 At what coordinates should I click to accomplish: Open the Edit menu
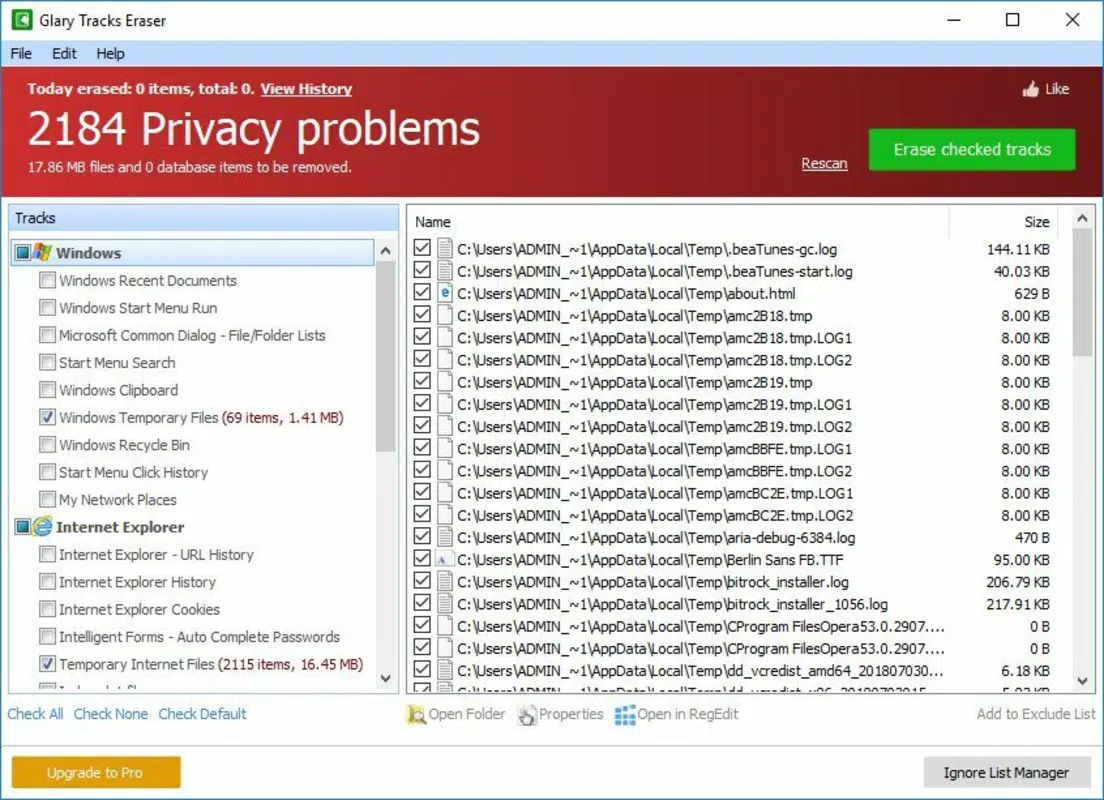64,54
